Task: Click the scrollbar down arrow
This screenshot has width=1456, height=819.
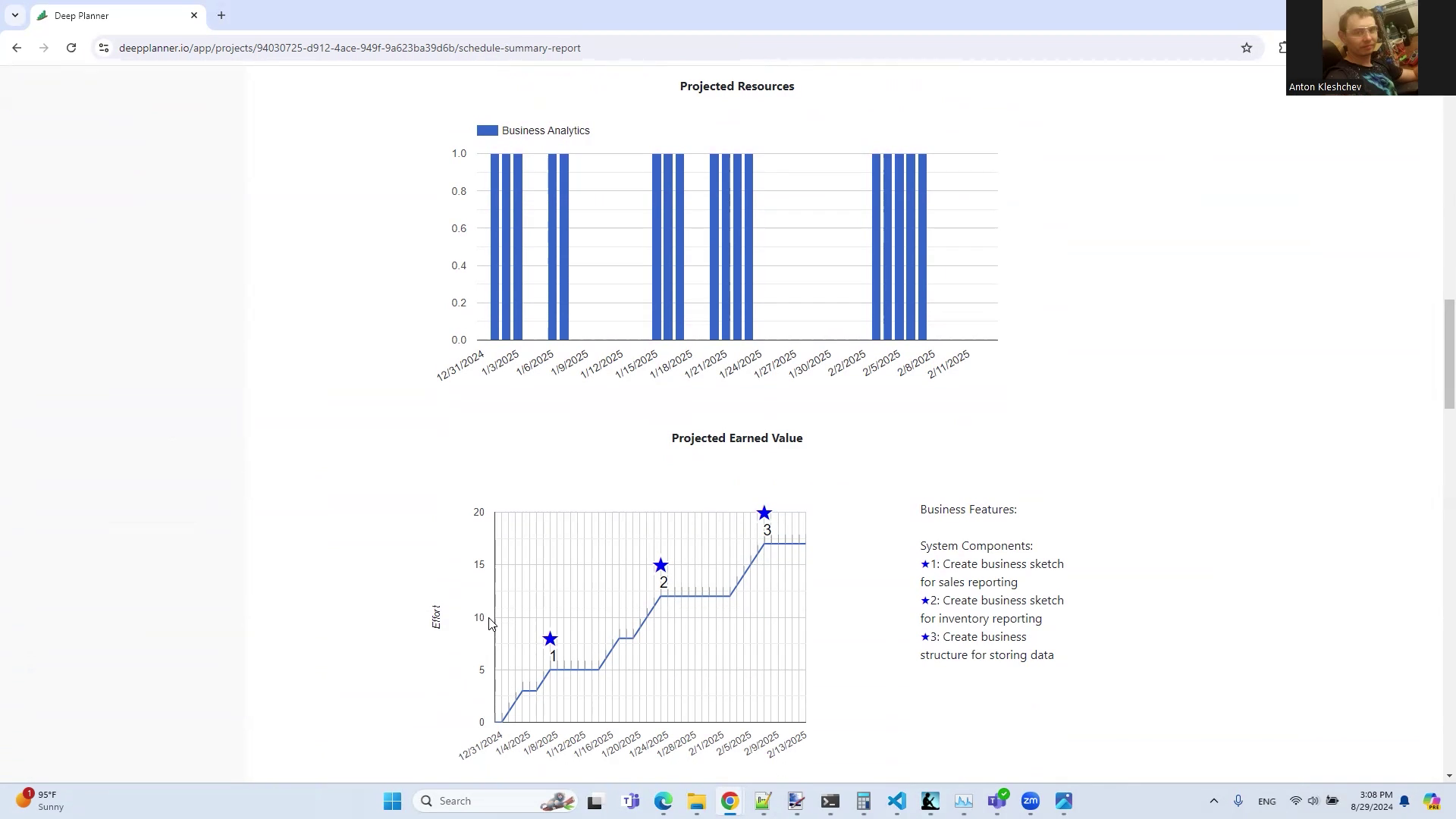Action: click(1449, 776)
